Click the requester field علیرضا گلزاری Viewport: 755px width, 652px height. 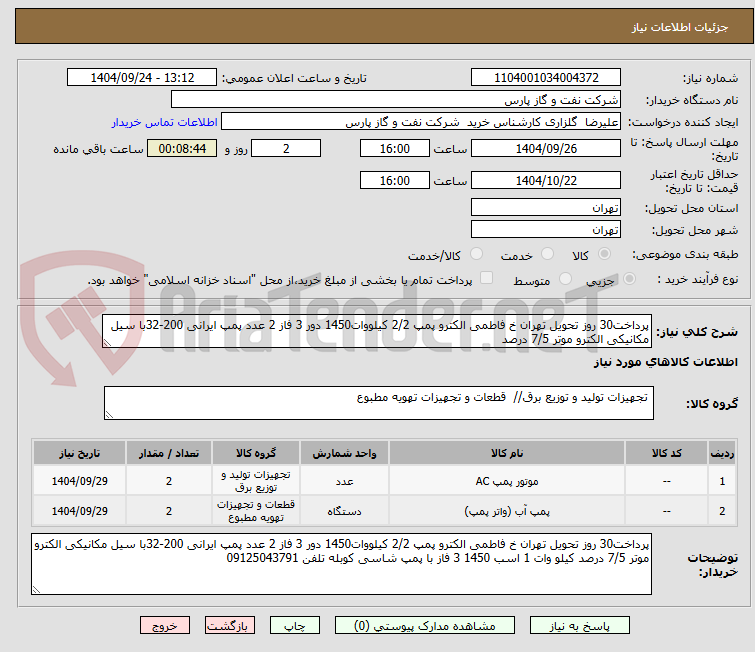[421, 122]
